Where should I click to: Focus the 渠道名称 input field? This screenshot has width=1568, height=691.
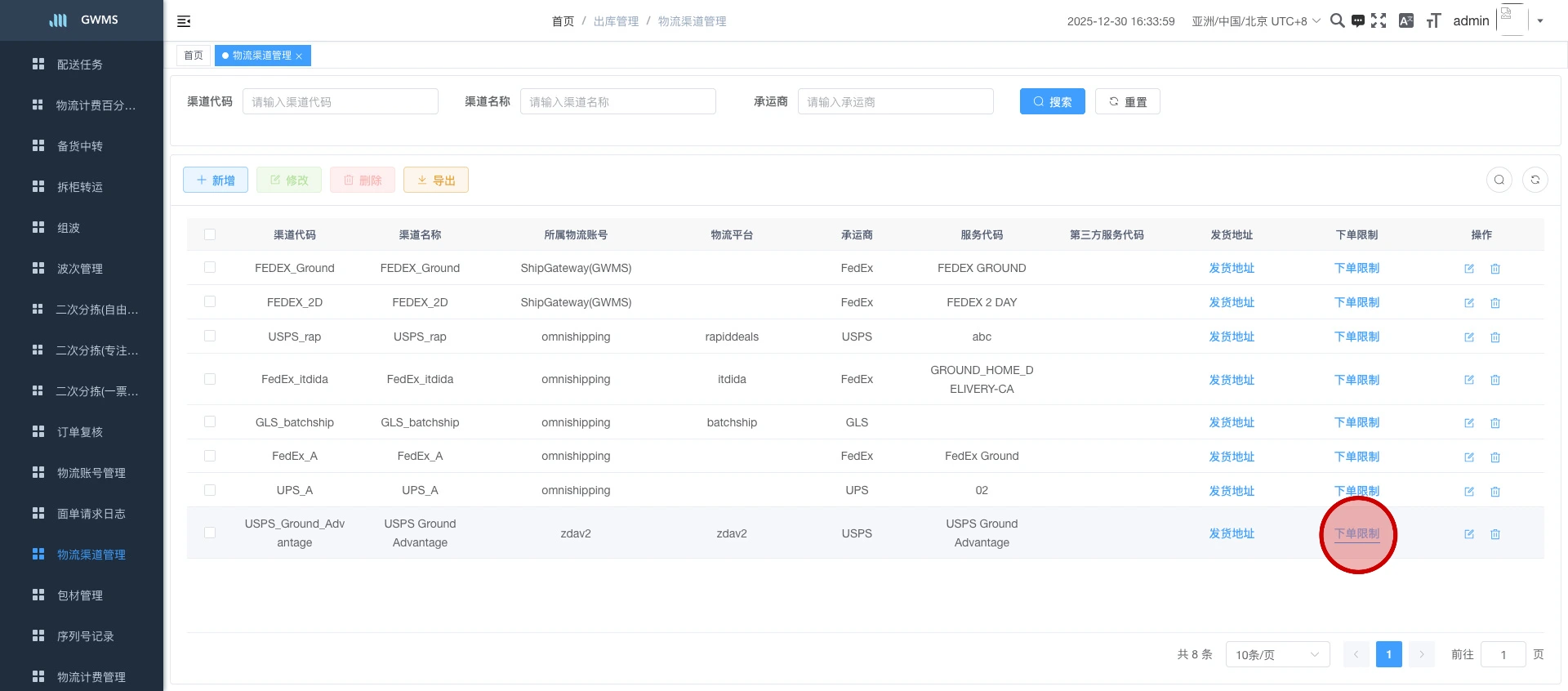click(x=618, y=101)
